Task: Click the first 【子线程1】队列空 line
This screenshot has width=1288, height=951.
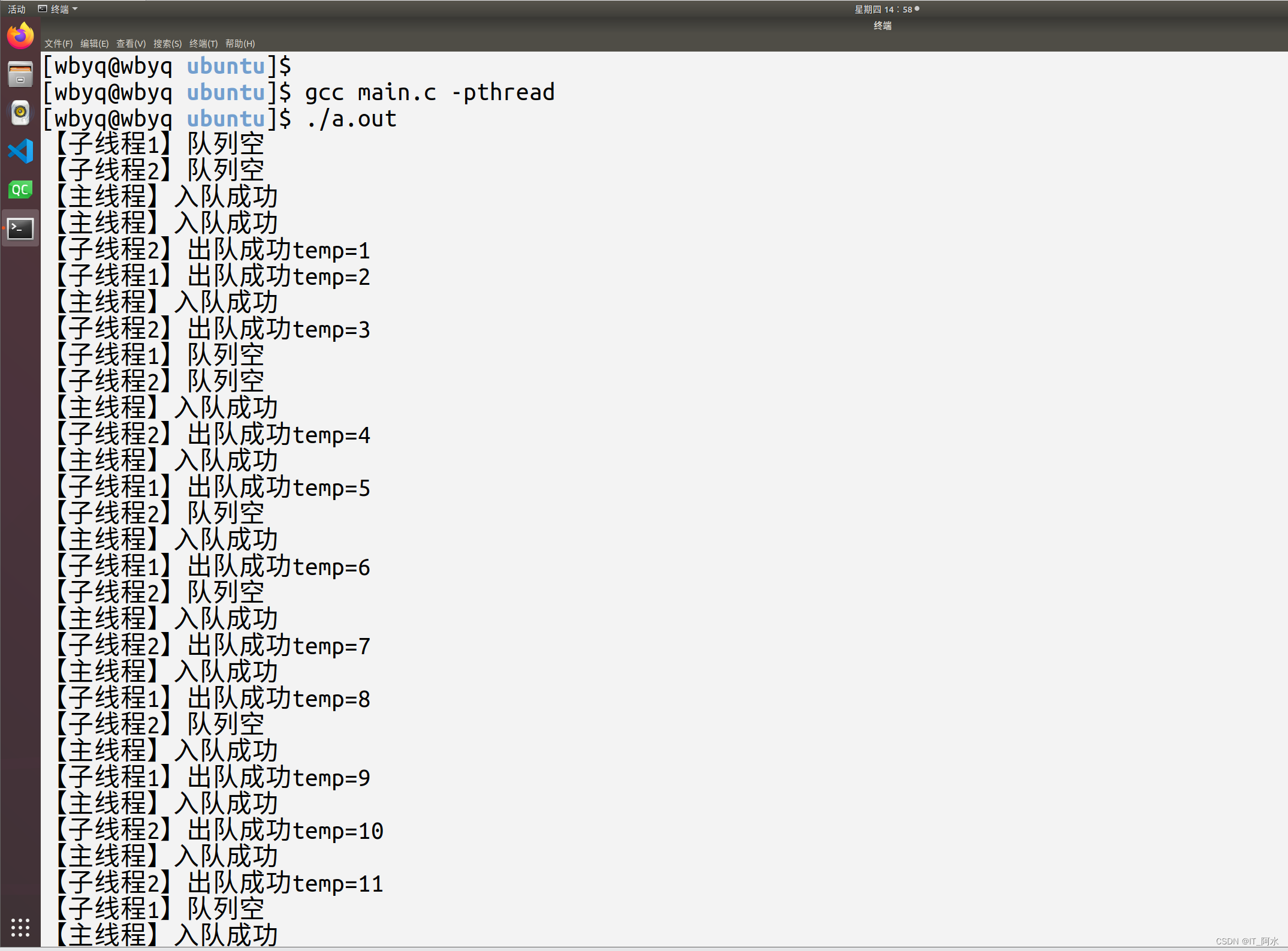Action: [160, 145]
